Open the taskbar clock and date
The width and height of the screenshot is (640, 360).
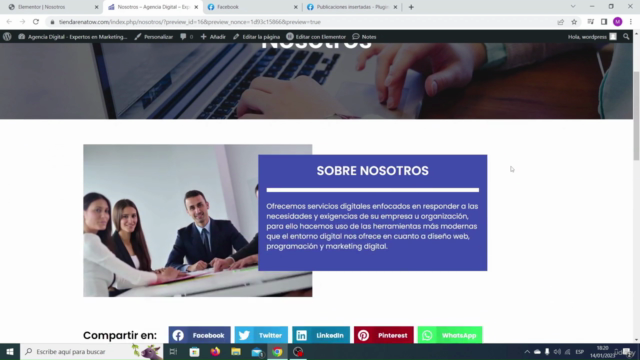[602, 352]
